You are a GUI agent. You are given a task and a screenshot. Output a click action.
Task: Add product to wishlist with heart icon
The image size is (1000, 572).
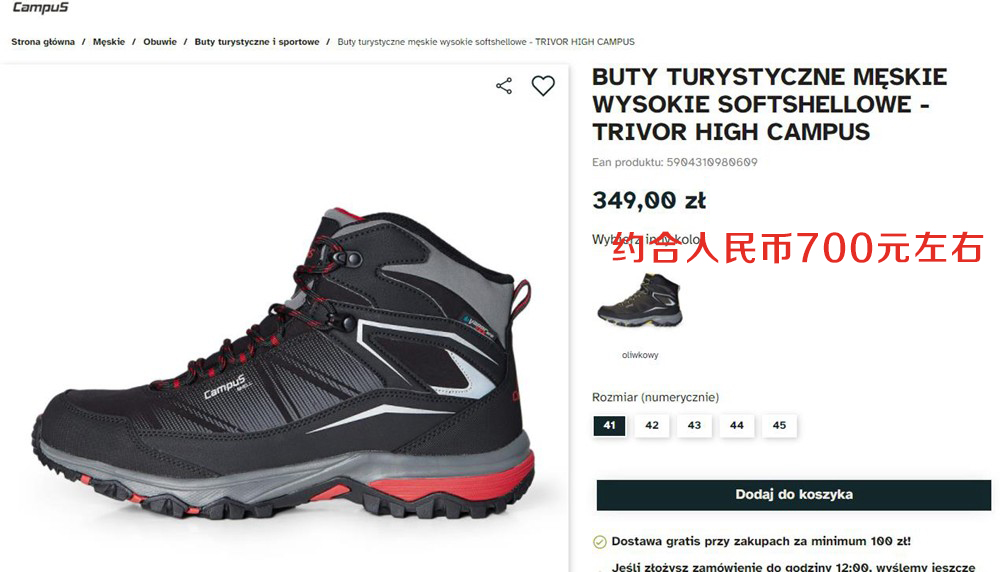coord(543,85)
